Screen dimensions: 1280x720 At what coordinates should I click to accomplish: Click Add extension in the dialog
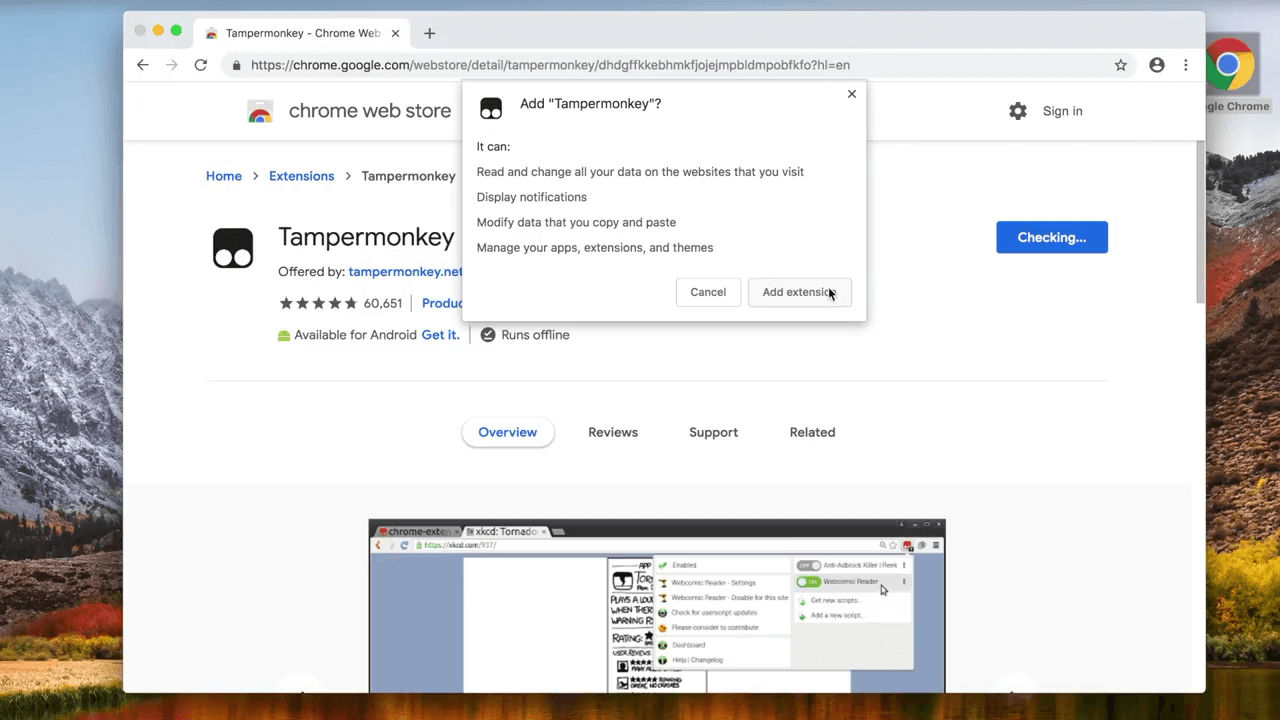coord(799,292)
